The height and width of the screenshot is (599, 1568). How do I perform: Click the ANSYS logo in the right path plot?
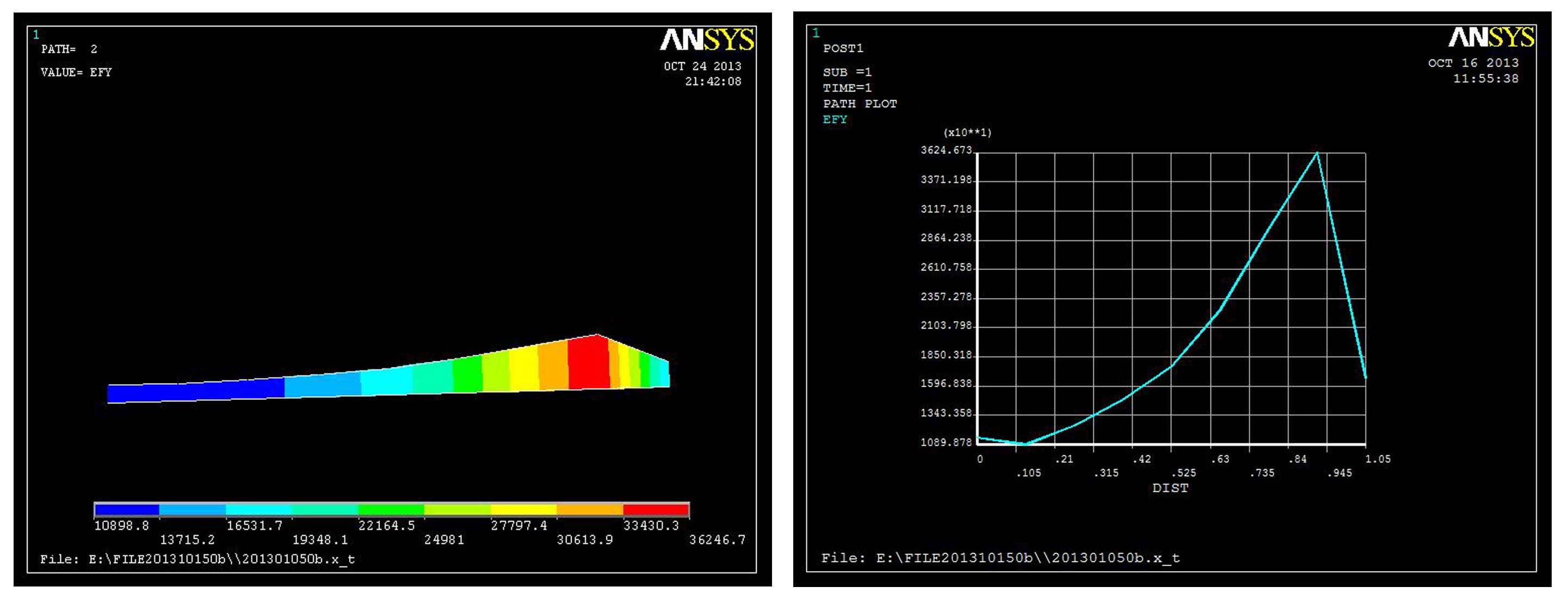[1491, 37]
